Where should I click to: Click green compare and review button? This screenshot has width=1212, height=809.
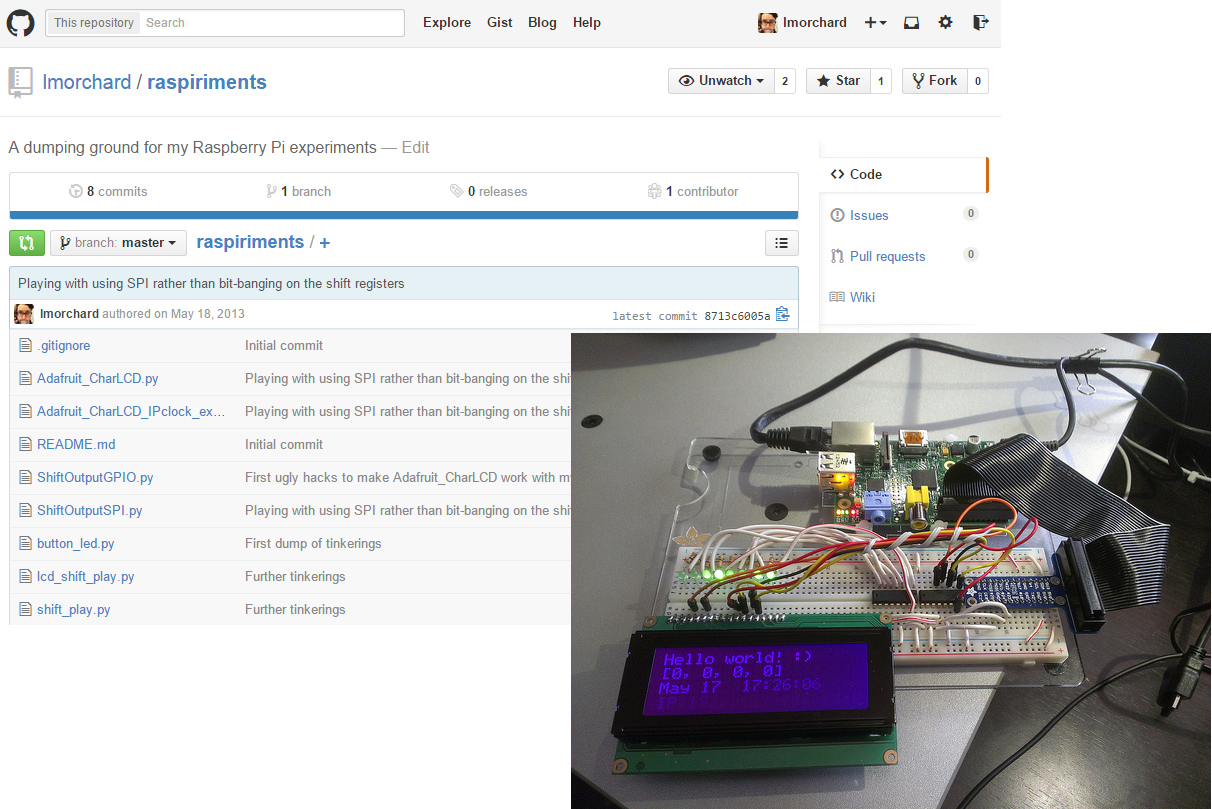click(27, 243)
